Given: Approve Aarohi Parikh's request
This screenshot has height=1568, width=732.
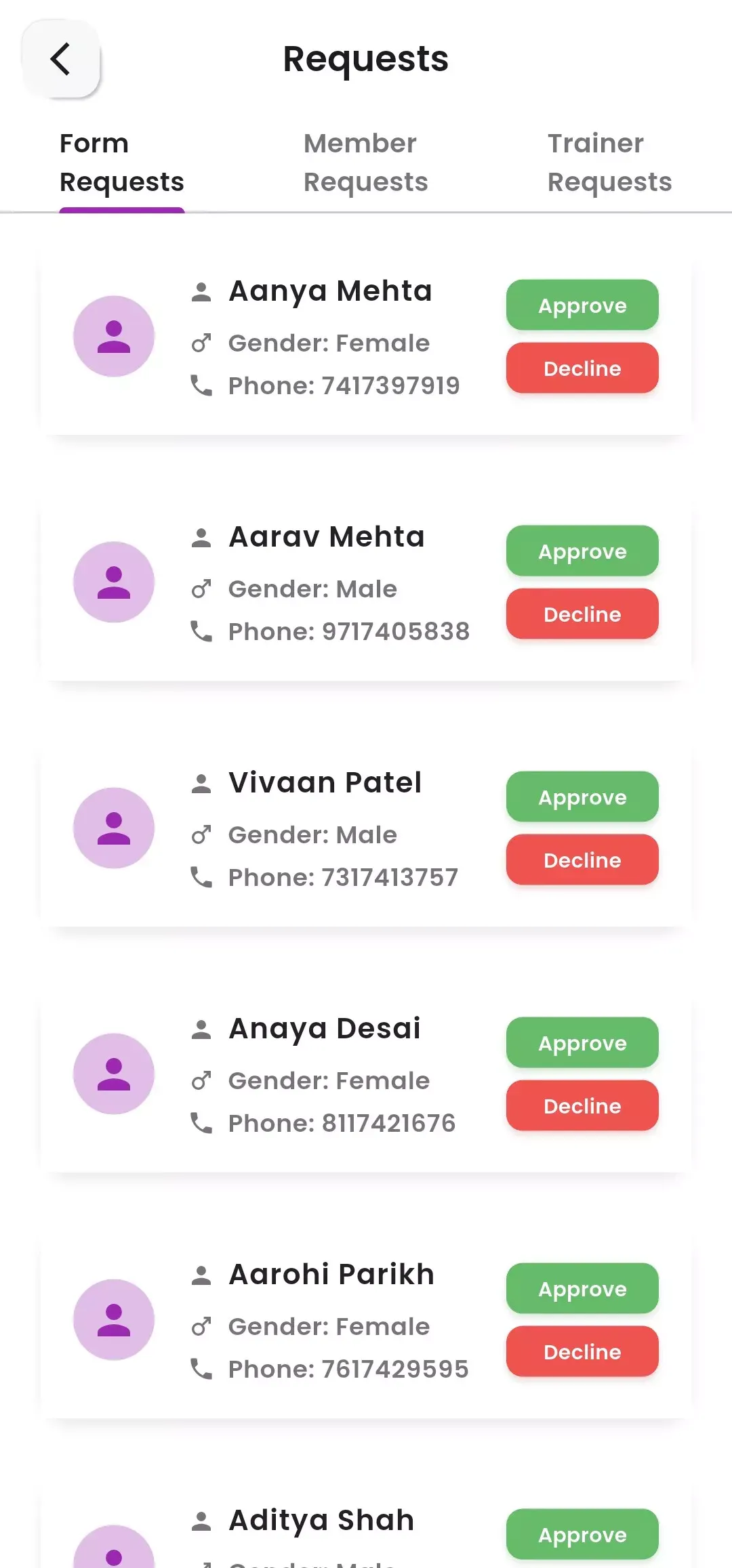Looking at the screenshot, I should tap(582, 1289).
